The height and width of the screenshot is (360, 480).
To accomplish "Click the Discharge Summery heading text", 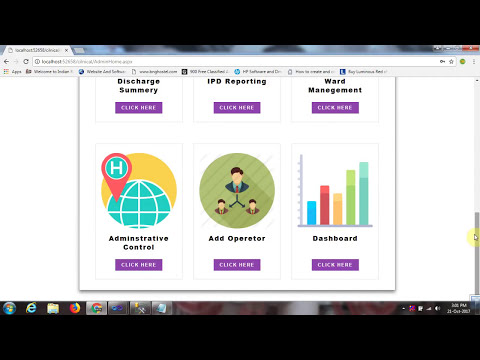I will tap(139, 86).
